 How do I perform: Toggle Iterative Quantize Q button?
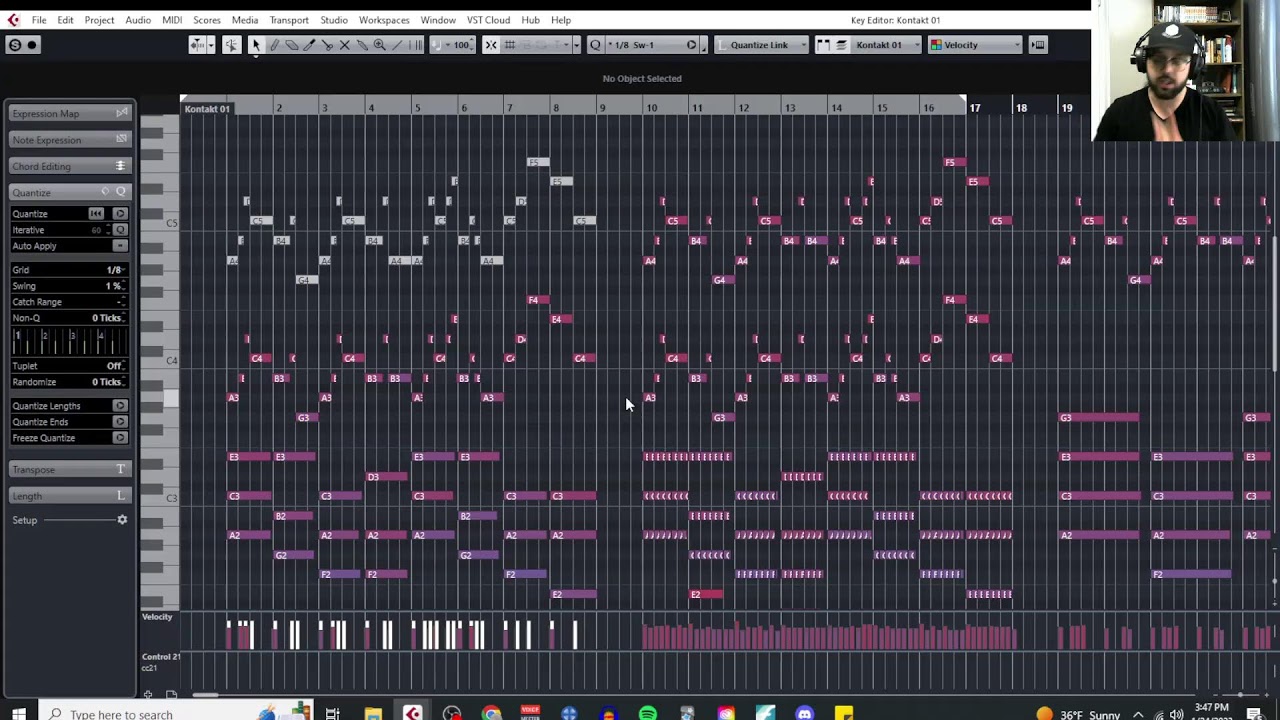click(x=120, y=230)
